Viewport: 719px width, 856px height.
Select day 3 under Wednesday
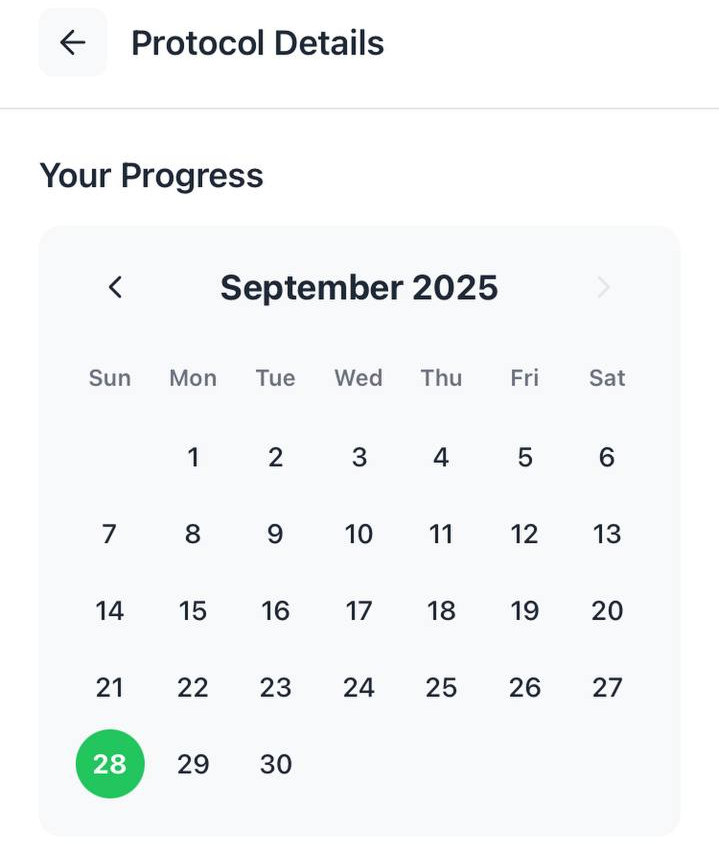(x=359, y=457)
